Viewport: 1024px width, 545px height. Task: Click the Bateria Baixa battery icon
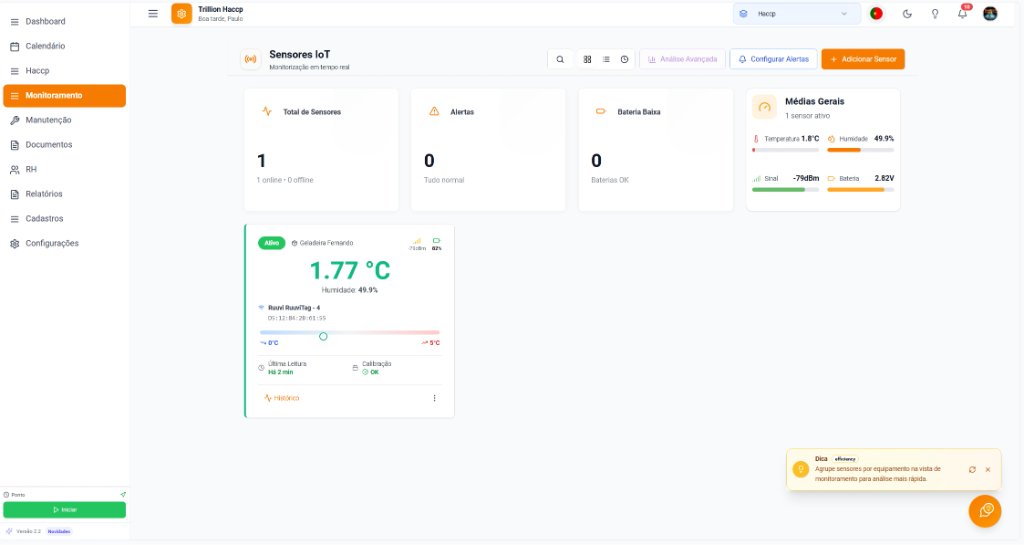pos(601,112)
